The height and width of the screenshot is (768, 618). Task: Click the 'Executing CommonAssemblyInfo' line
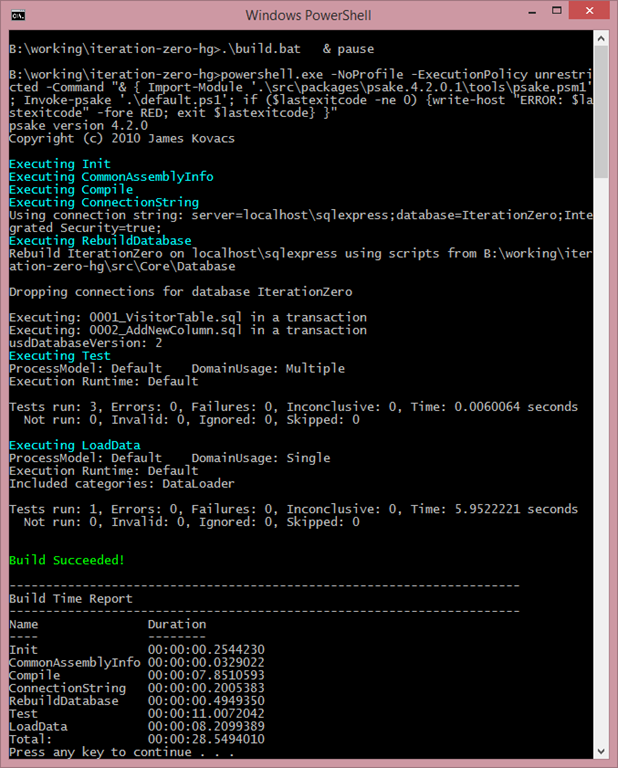pos(111,177)
